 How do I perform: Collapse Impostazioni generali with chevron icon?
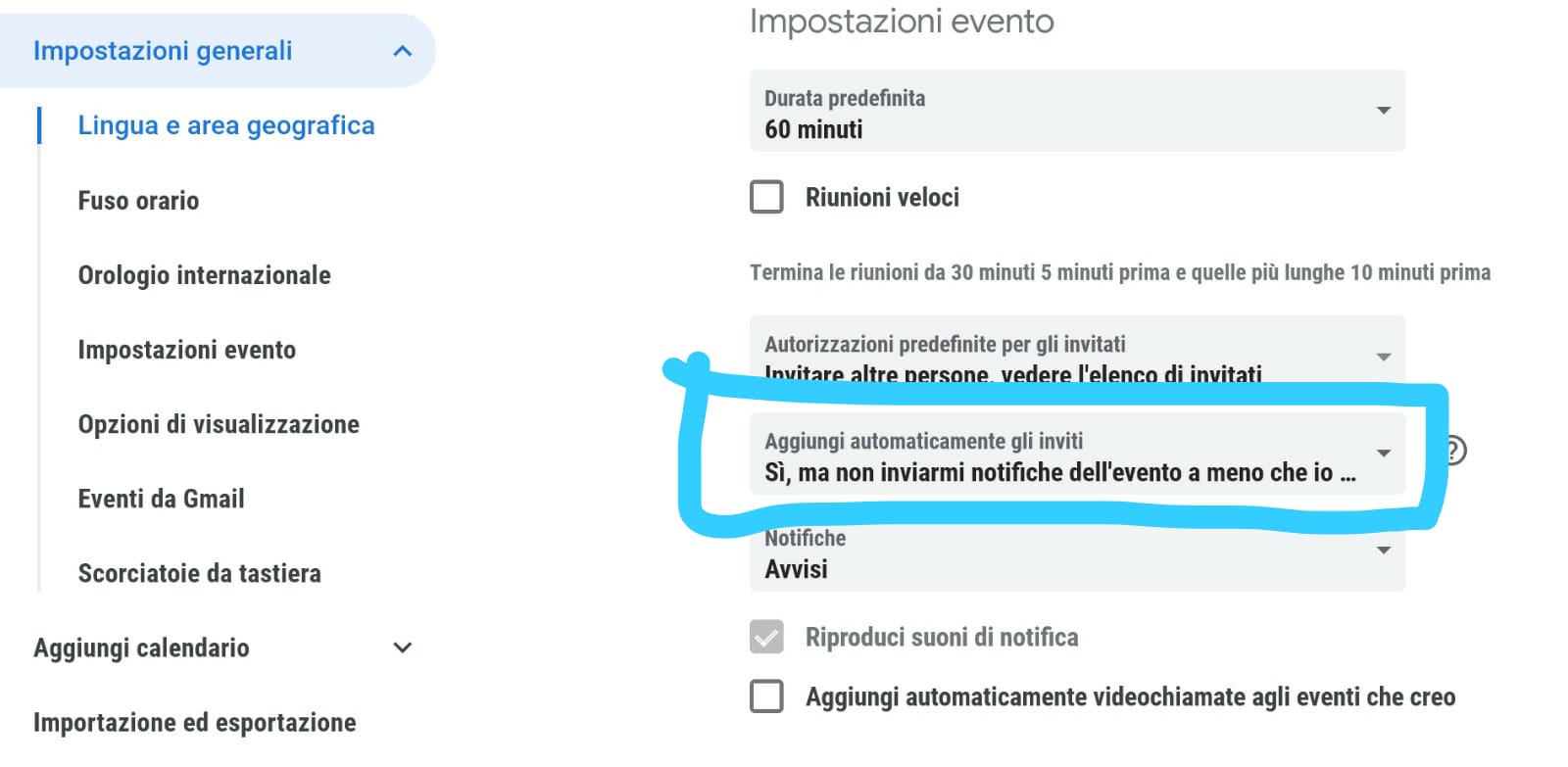[x=402, y=51]
